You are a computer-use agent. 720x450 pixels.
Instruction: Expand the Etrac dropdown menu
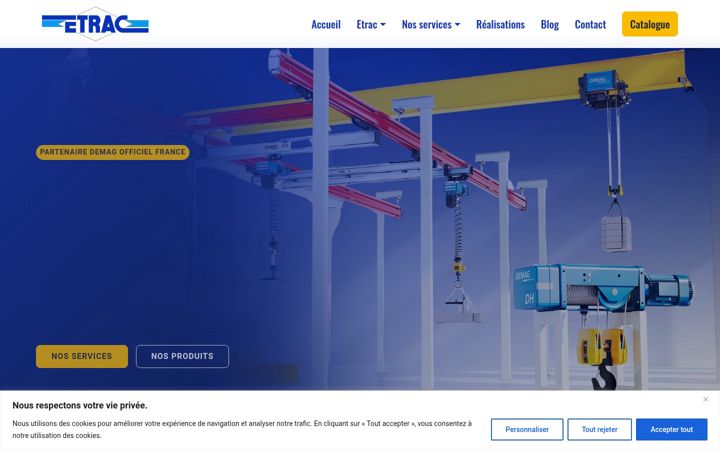point(371,24)
